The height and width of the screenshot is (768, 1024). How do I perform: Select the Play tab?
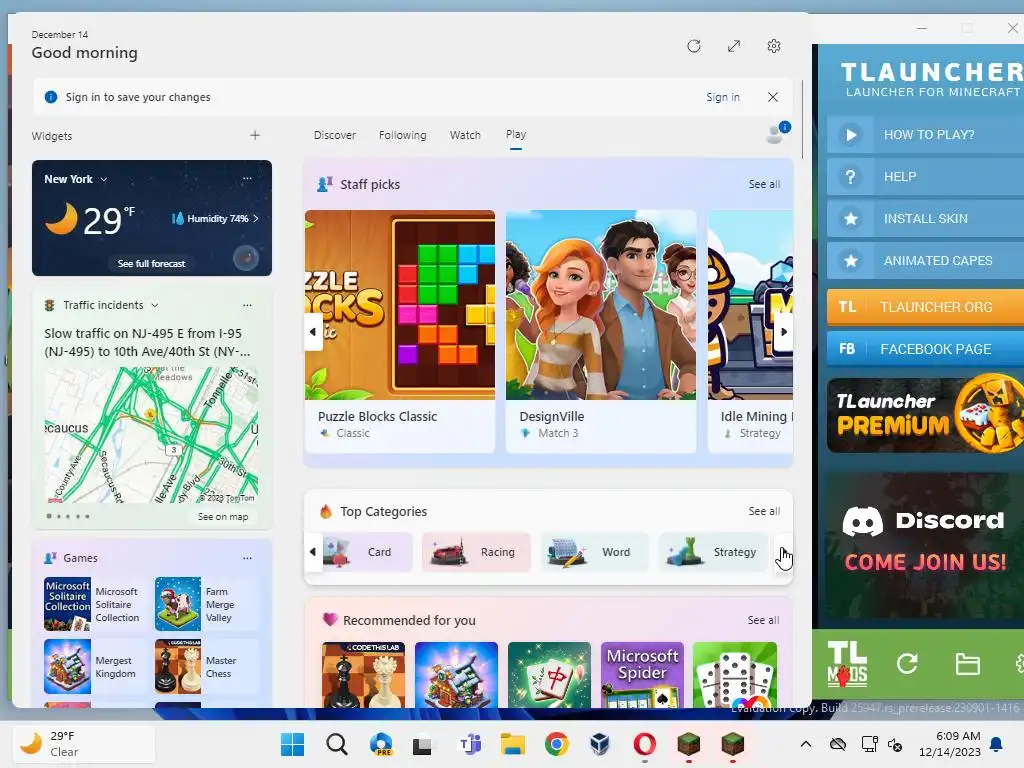516,135
